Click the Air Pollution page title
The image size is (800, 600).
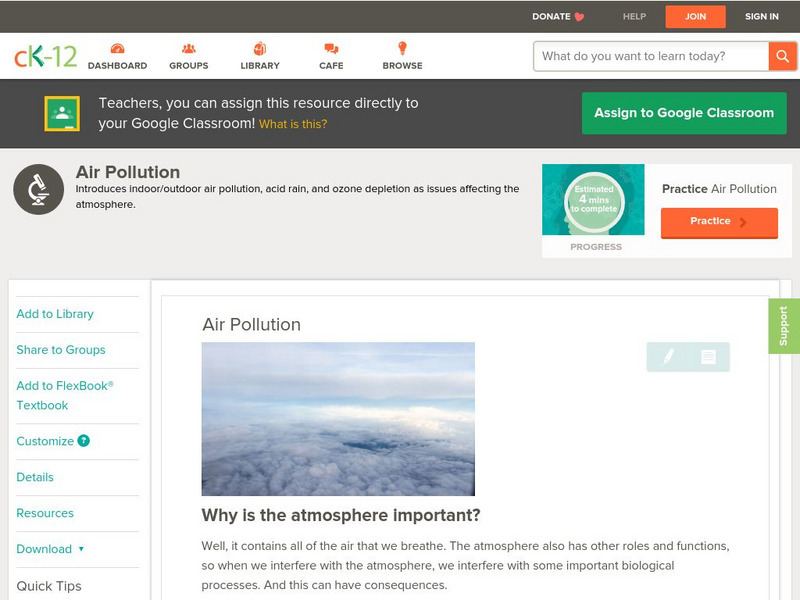coord(128,172)
